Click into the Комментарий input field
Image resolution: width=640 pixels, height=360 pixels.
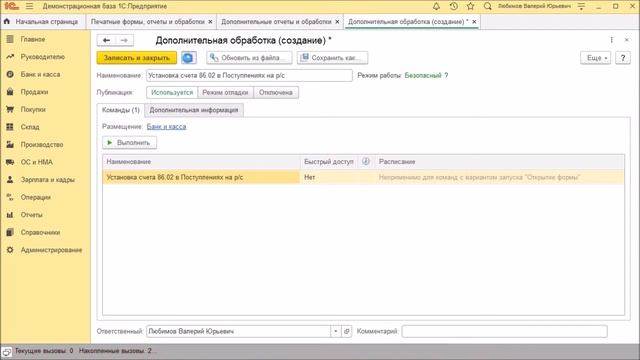coord(504,331)
